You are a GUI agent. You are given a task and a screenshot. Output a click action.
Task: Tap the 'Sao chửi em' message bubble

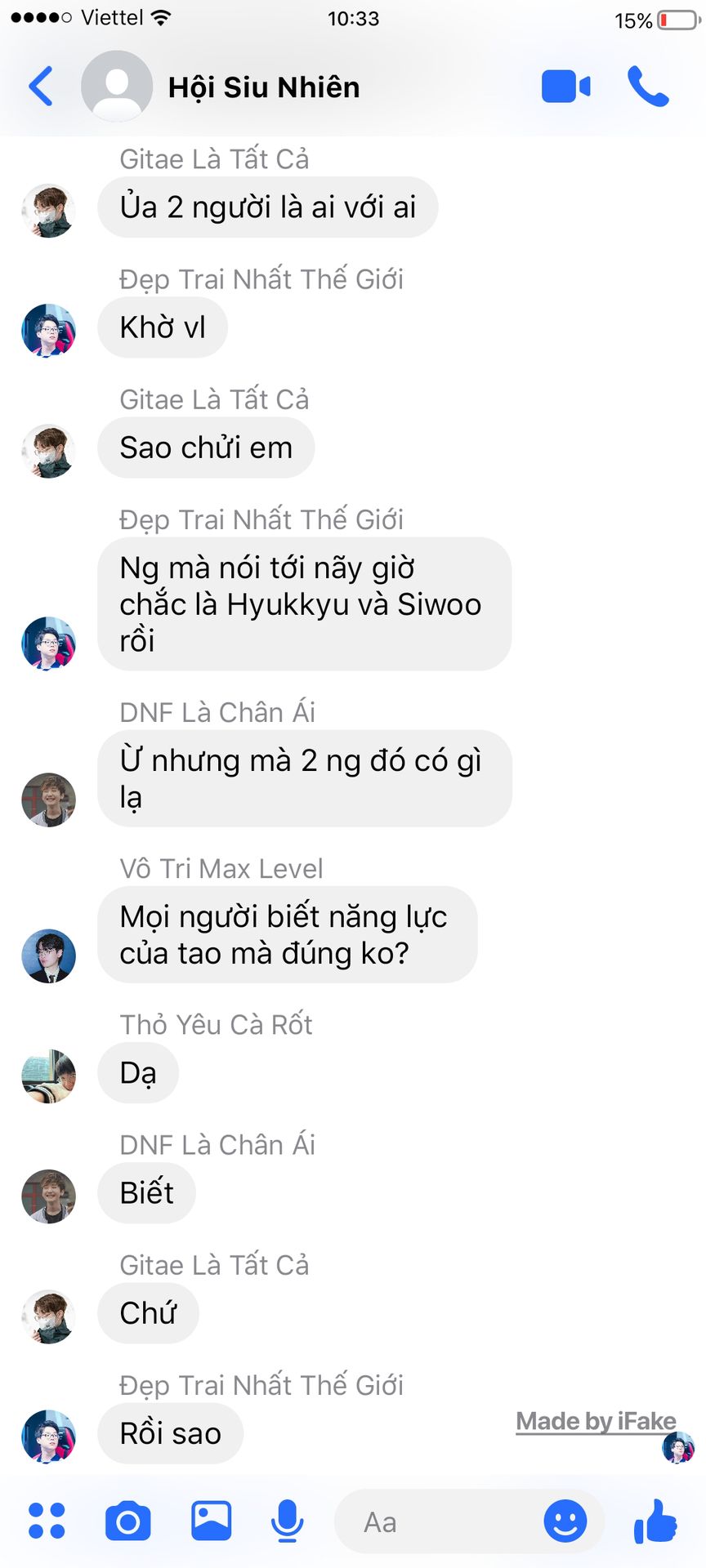(x=206, y=448)
